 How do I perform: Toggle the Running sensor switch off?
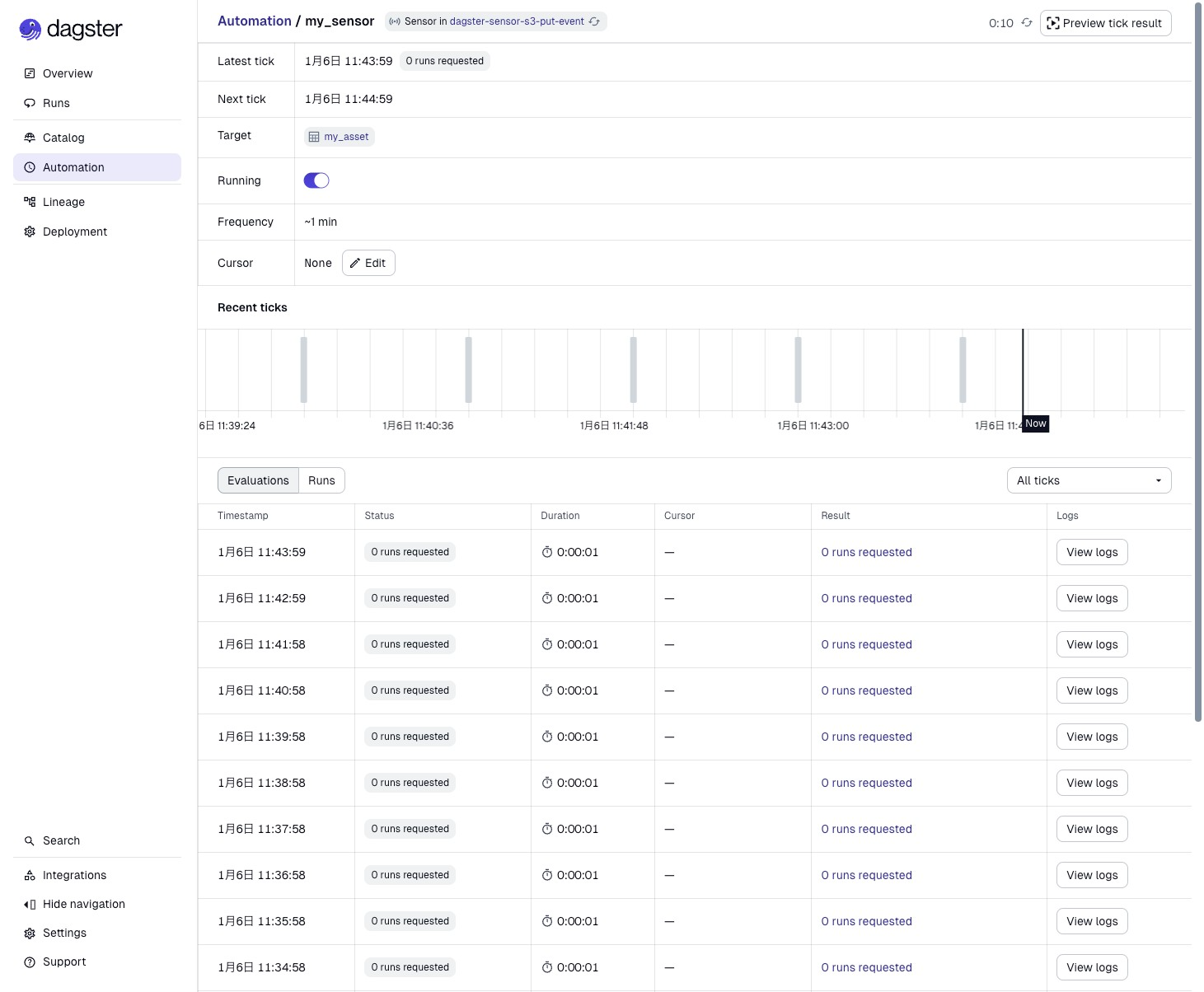316,180
